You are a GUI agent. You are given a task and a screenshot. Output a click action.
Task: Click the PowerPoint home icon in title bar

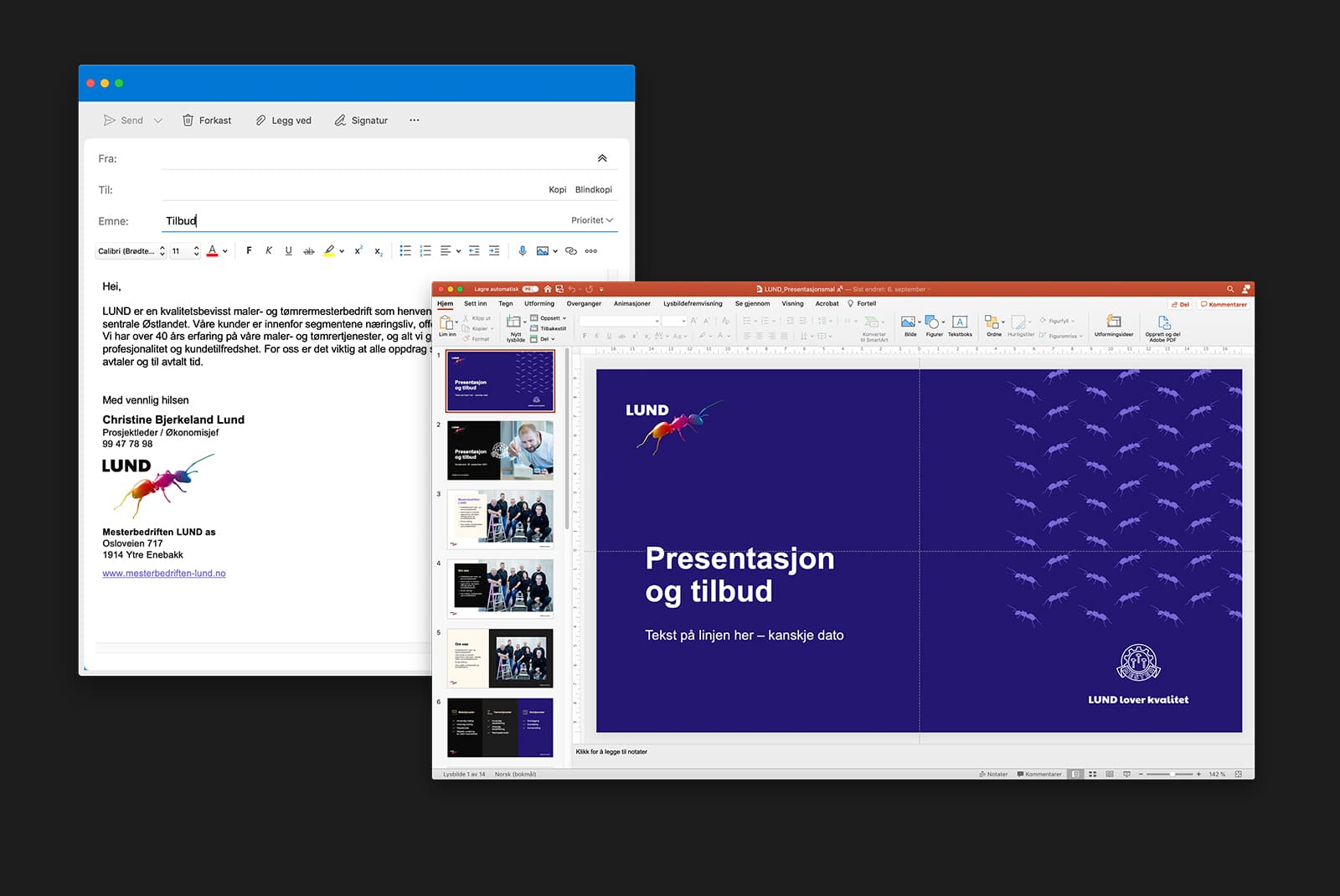click(548, 289)
